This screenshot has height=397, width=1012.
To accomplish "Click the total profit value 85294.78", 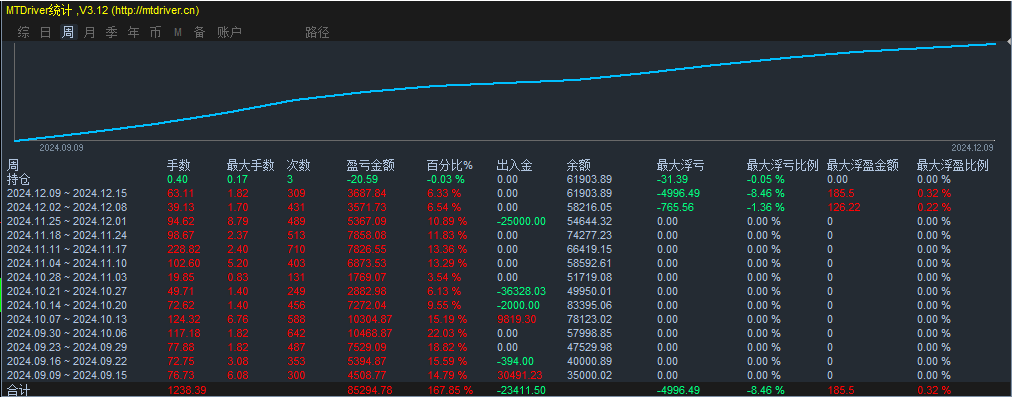I will (x=369, y=390).
